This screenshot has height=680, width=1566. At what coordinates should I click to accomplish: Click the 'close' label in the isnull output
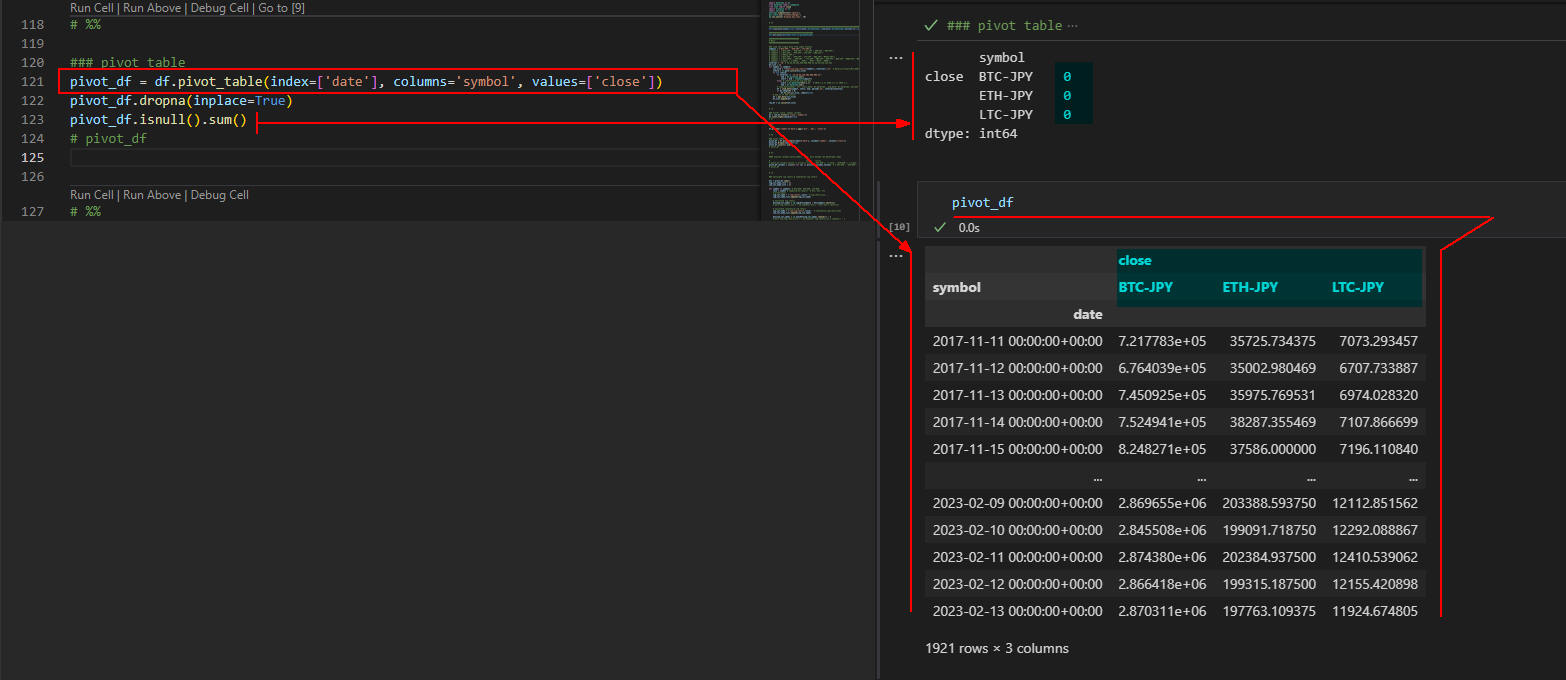tap(944, 76)
